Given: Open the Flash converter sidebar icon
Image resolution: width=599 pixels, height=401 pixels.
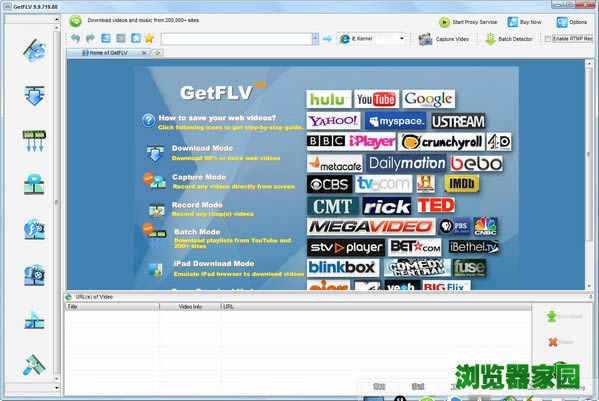Looking at the screenshot, I should click(34, 229).
